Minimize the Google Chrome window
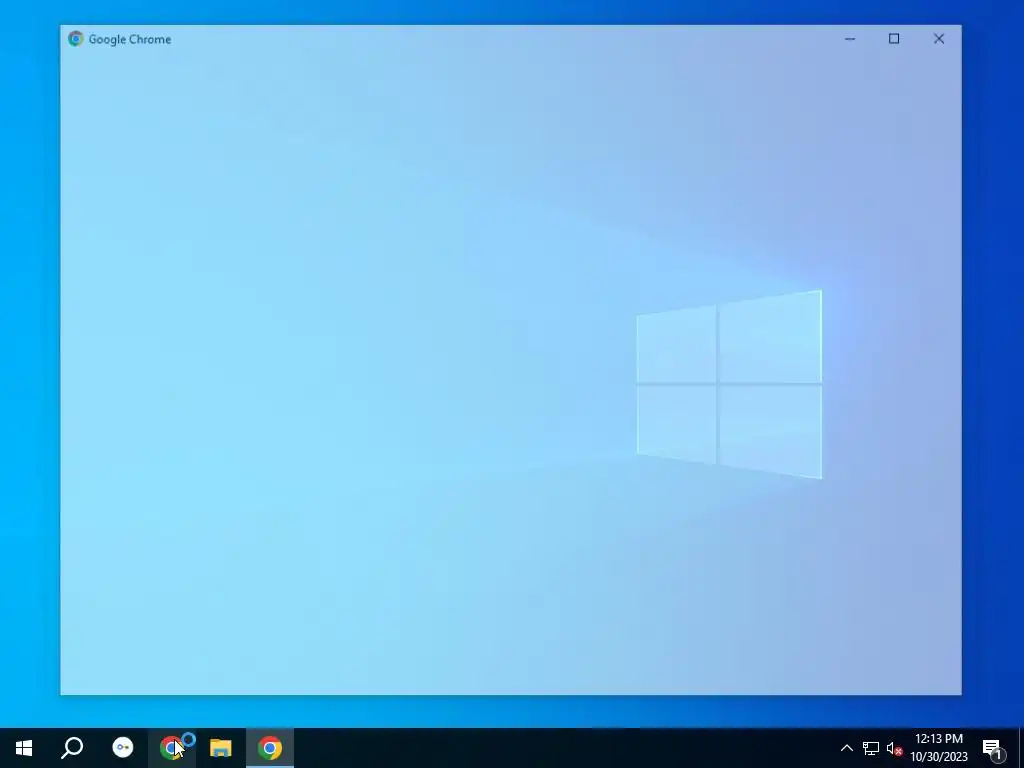Viewport: 1024px width, 768px height. tap(850, 39)
